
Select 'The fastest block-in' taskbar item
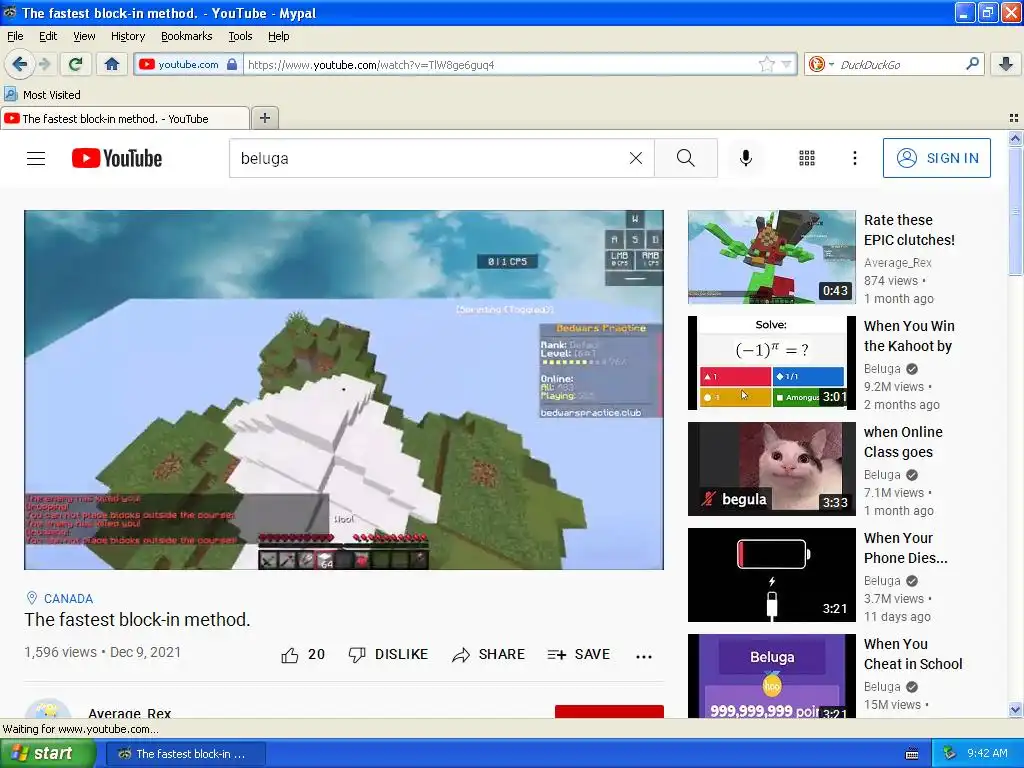pyautogui.click(x=185, y=754)
